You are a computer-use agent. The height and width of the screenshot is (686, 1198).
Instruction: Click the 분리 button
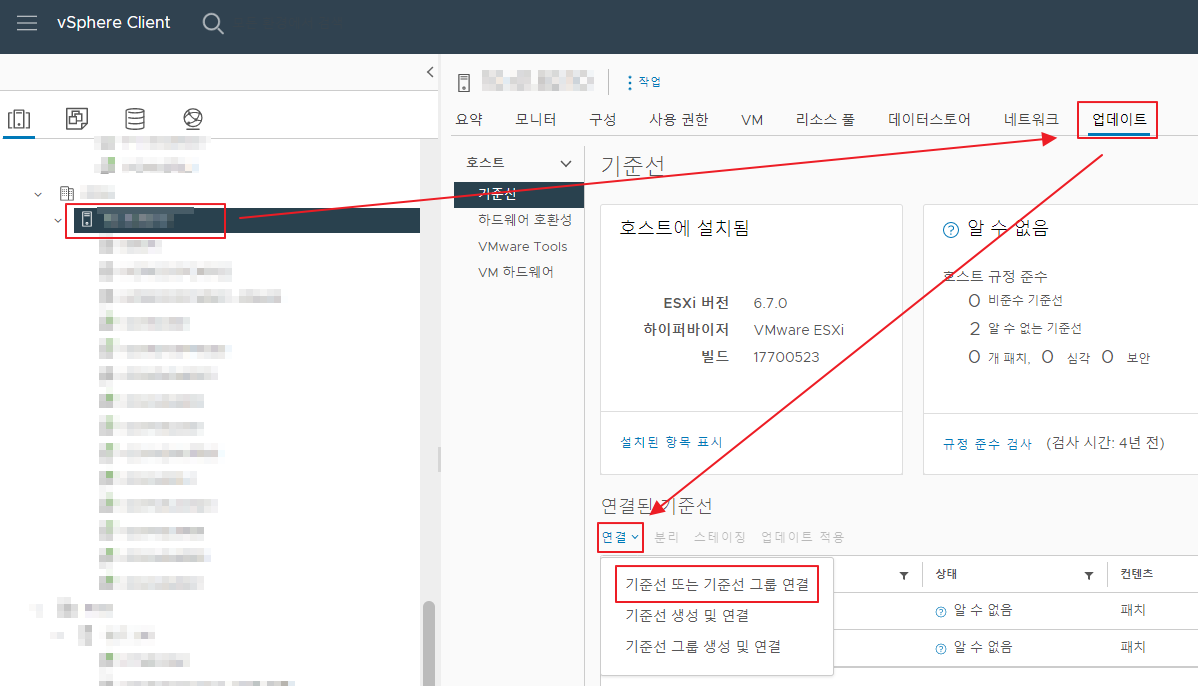(x=666, y=537)
